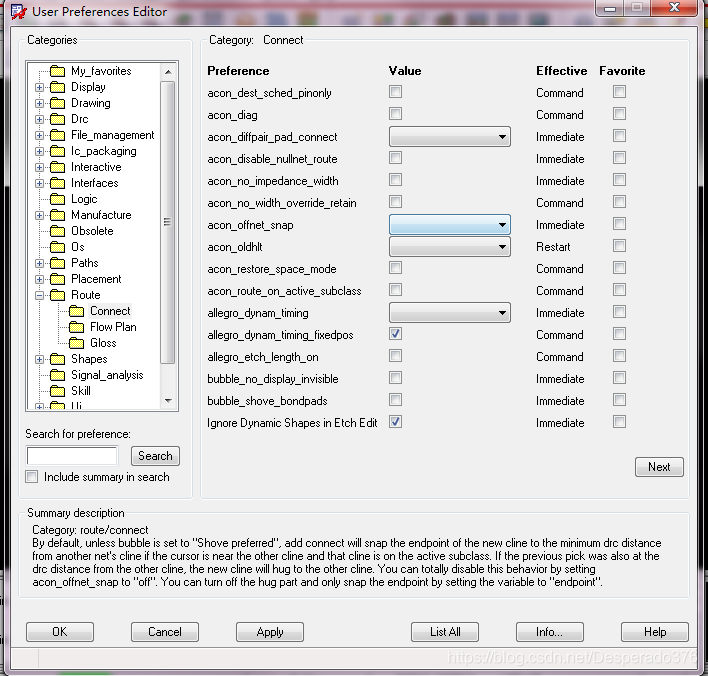The width and height of the screenshot is (708, 676).
Task: Click the List All button
Action: [445, 632]
